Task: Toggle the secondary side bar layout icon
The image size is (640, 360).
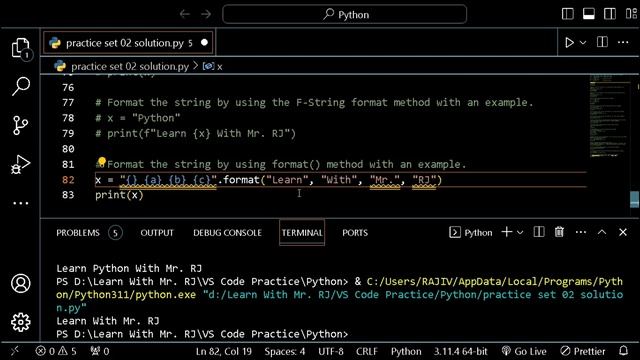Action: [610, 14]
